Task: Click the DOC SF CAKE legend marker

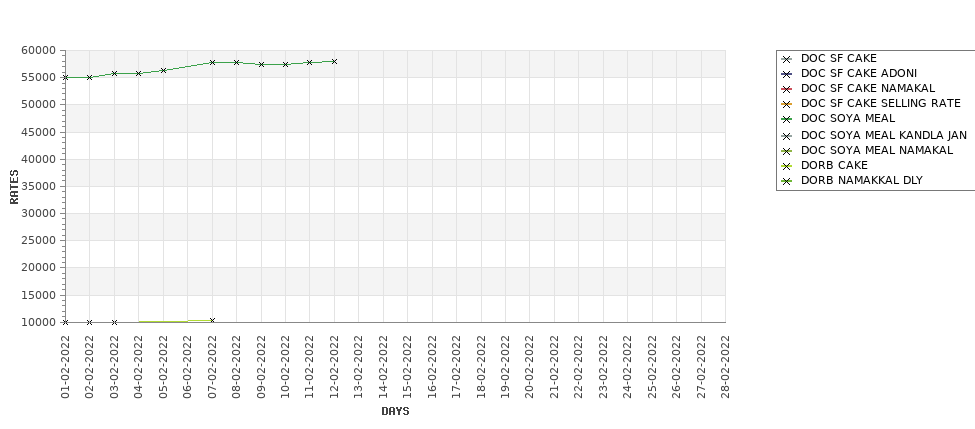Action: click(x=787, y=60)
